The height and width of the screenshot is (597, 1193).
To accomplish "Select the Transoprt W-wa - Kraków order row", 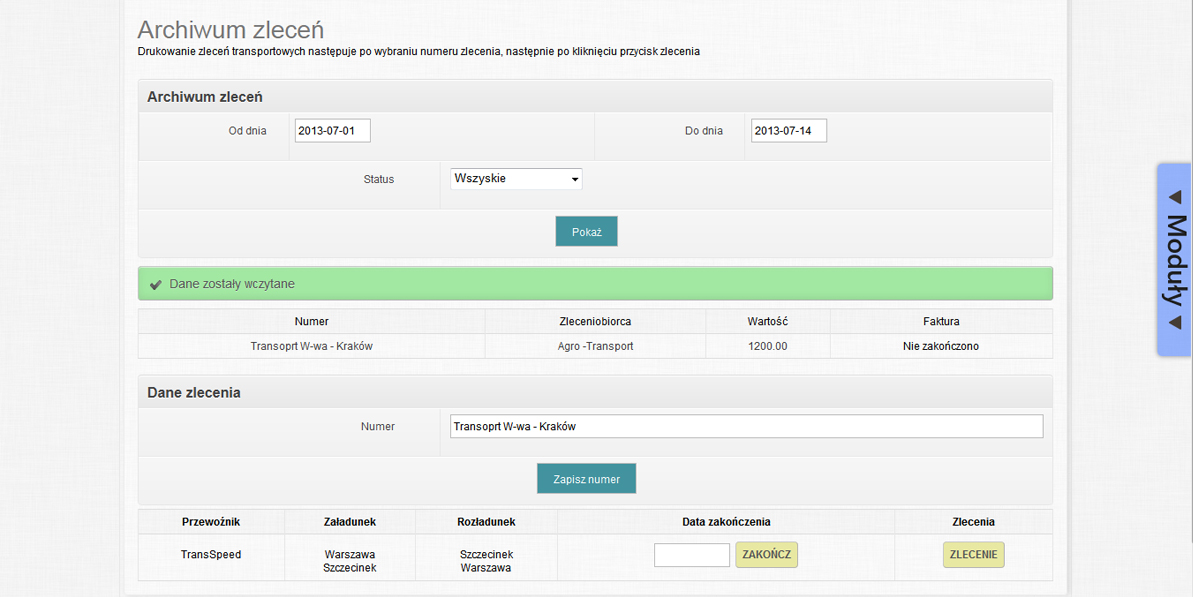I will click(x=311, y=346).
